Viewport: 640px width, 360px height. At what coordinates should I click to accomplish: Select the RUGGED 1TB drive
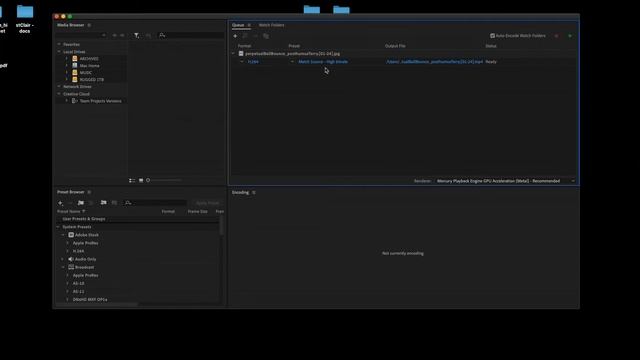91,80
